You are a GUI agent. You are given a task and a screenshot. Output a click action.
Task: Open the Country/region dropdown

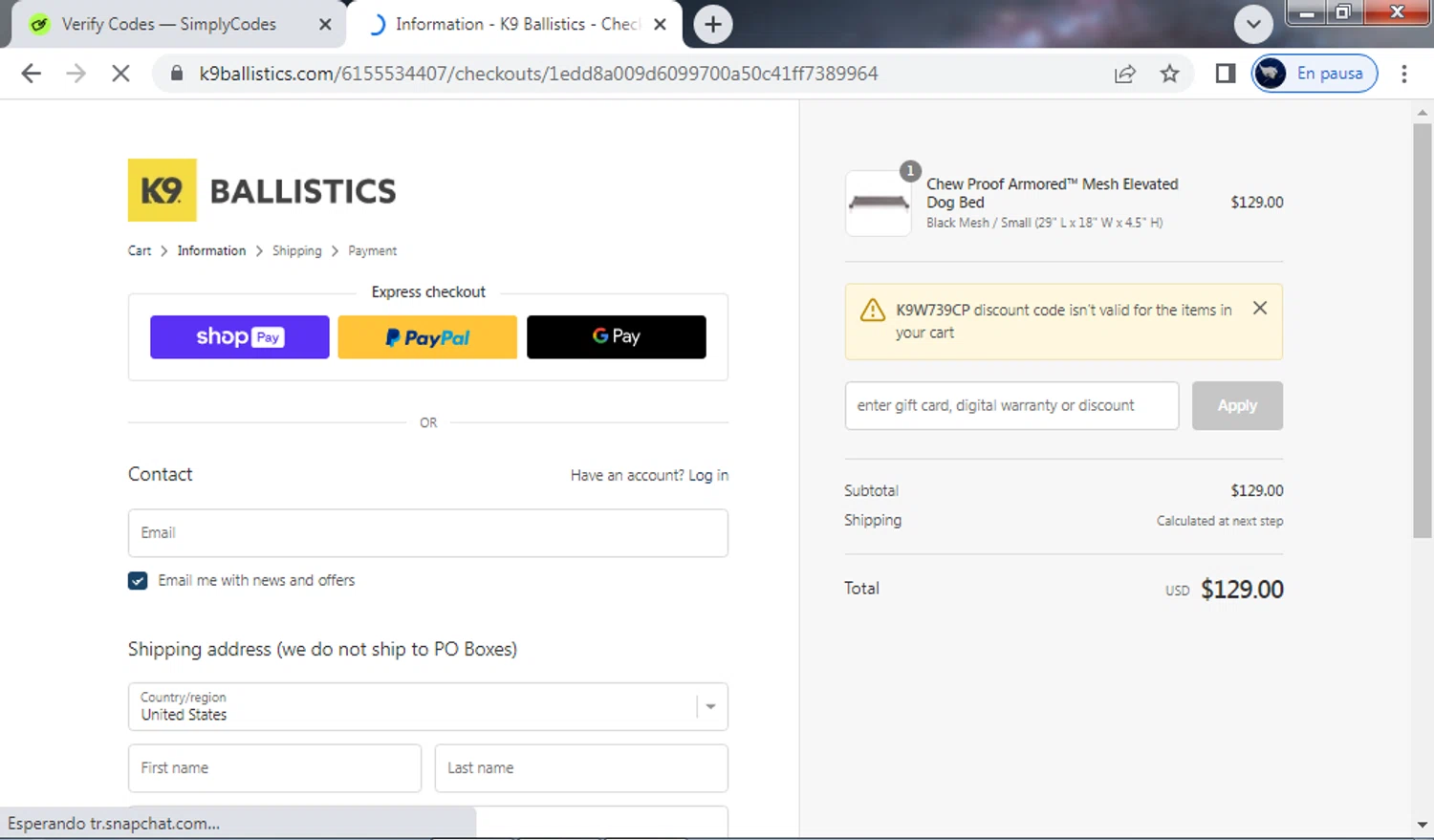pyautogui.click(x=428, y=706)
